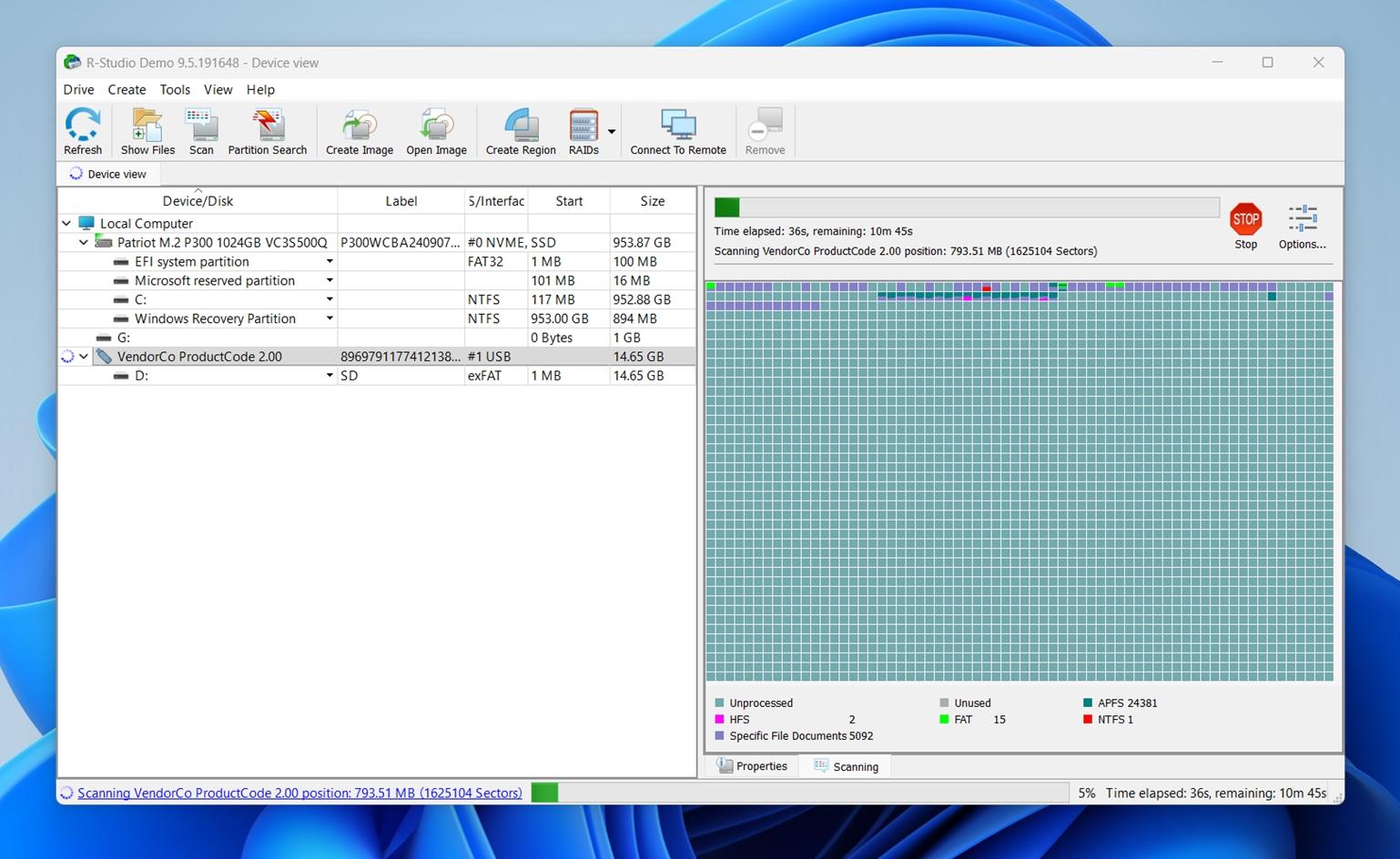Image resolution: width=1400 pixels, height=859 pixels.
Task: Open the Tools menu
Action: (175, 89)
